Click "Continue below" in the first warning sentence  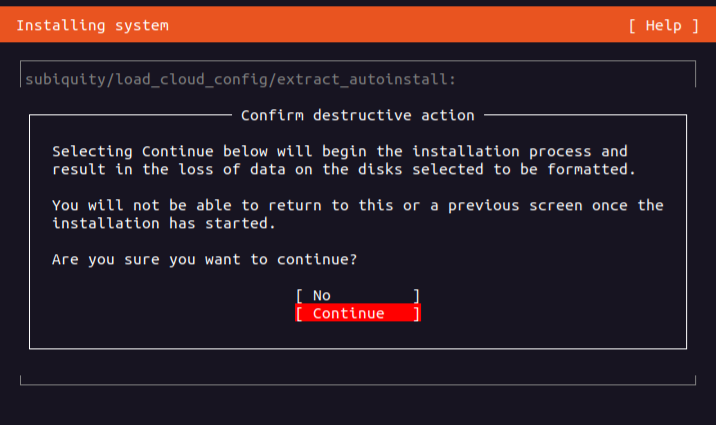(204, 151)
